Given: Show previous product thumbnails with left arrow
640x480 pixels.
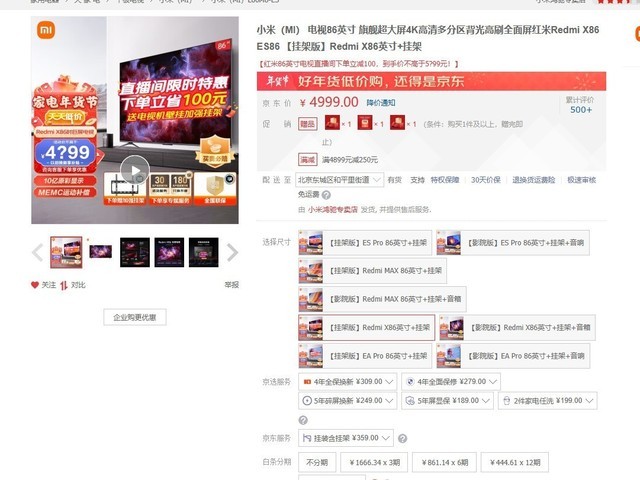Looking at the screenshot, I should (x=37, y=253).
